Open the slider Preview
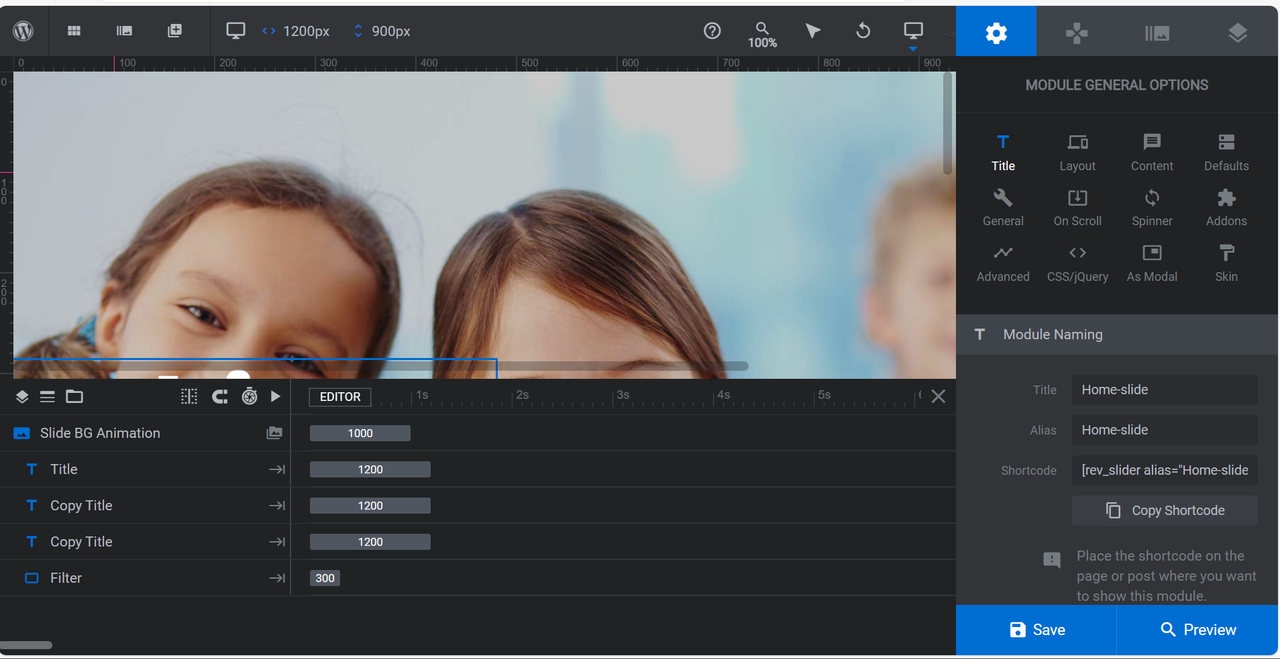Image resolution: width=1280 pixels, height=659 pixels. pos(1198,630)
